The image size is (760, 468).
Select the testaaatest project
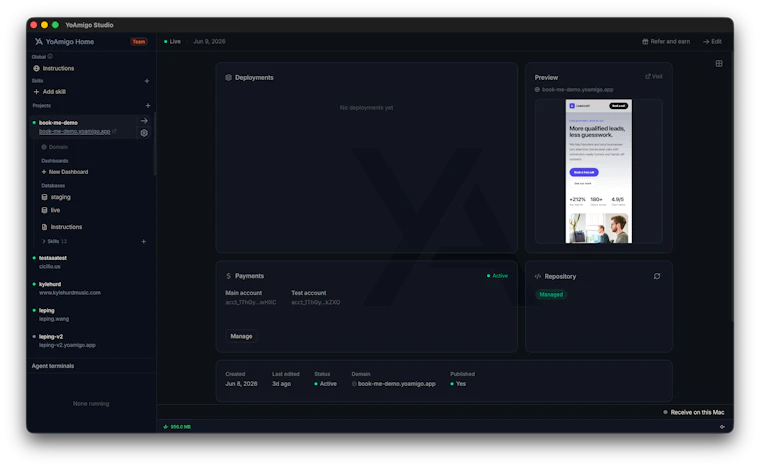(53, 258)
